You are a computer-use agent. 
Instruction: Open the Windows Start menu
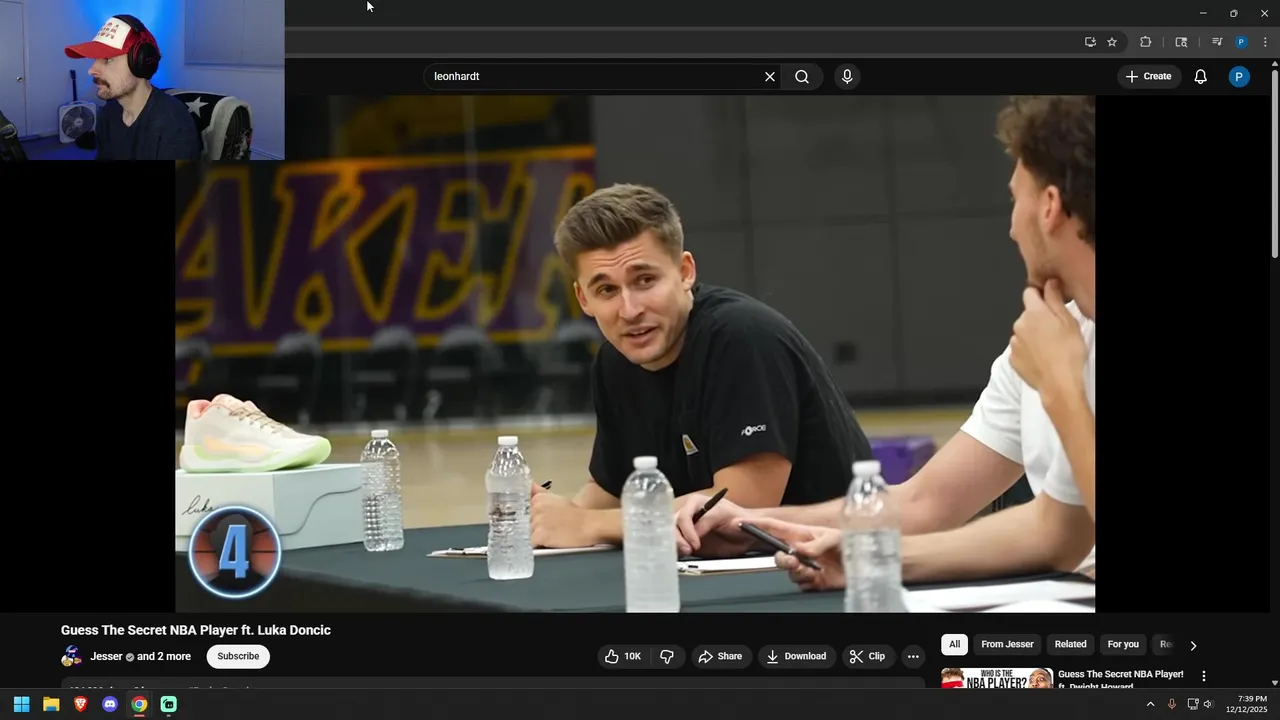(x=21, y=705)
